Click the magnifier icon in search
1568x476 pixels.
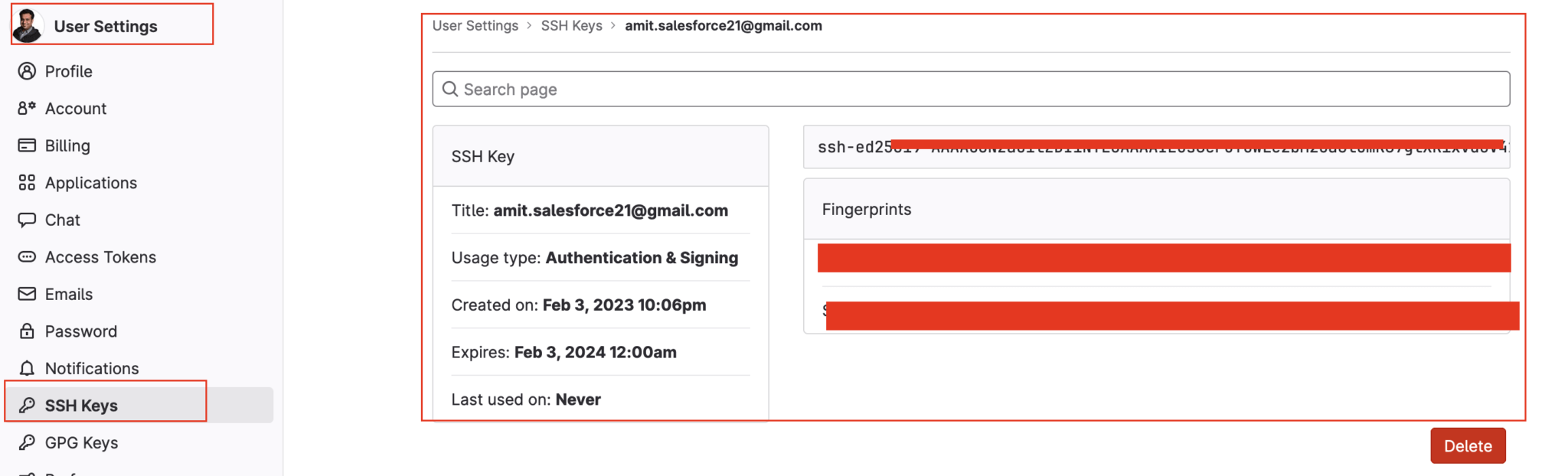450,90
